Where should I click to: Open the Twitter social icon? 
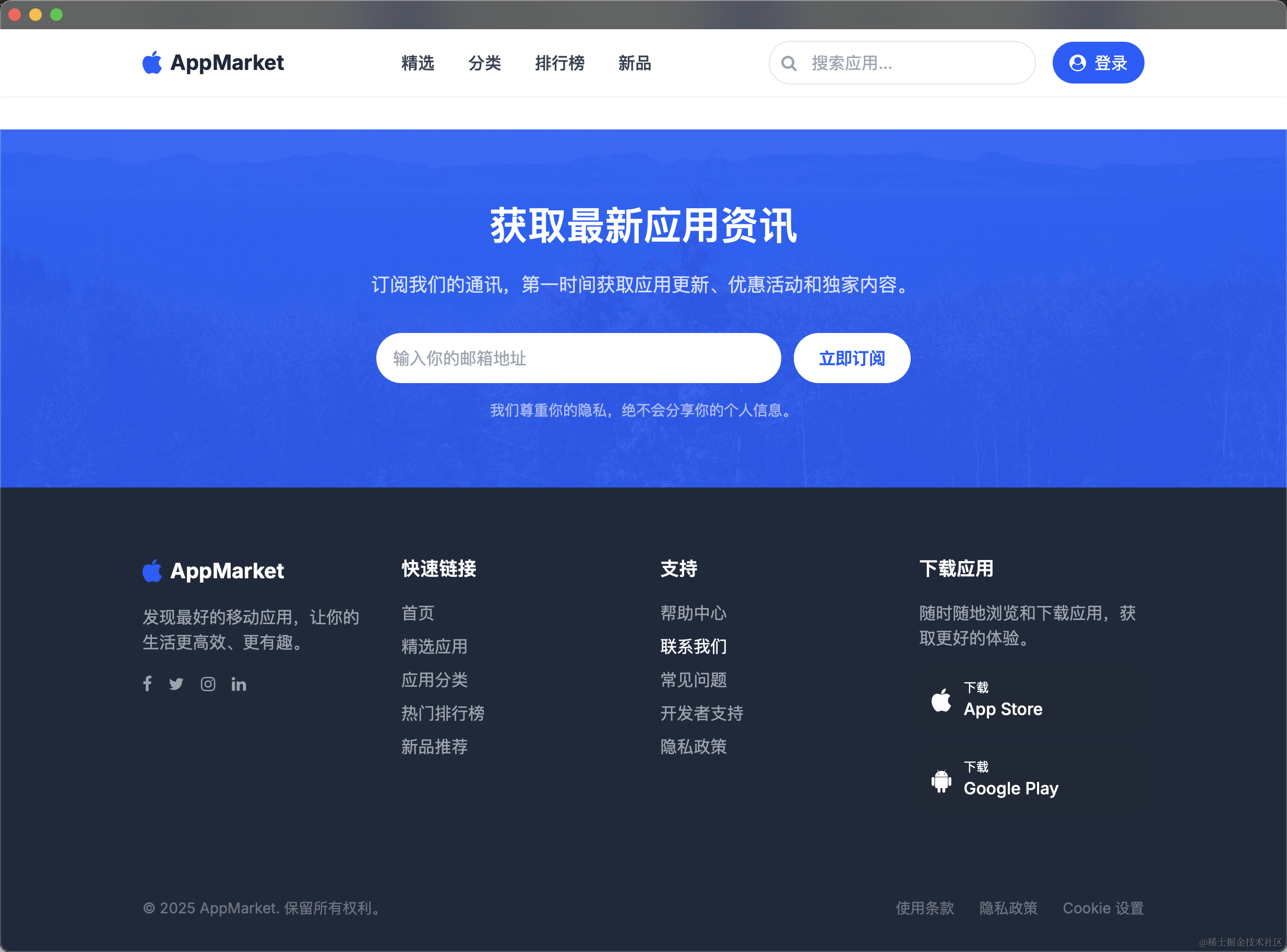[176, 683]
